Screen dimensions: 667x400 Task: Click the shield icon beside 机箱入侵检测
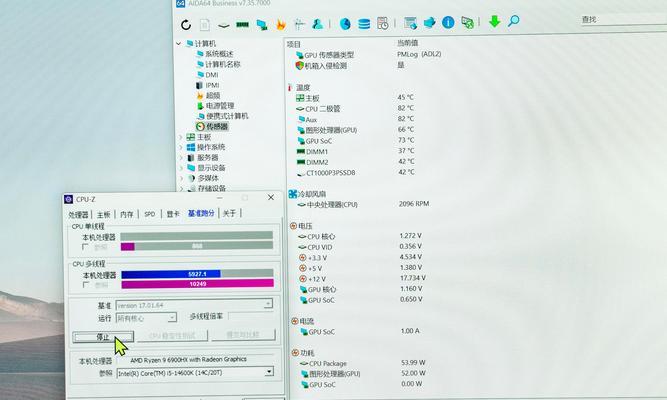(x=299, y=66)
